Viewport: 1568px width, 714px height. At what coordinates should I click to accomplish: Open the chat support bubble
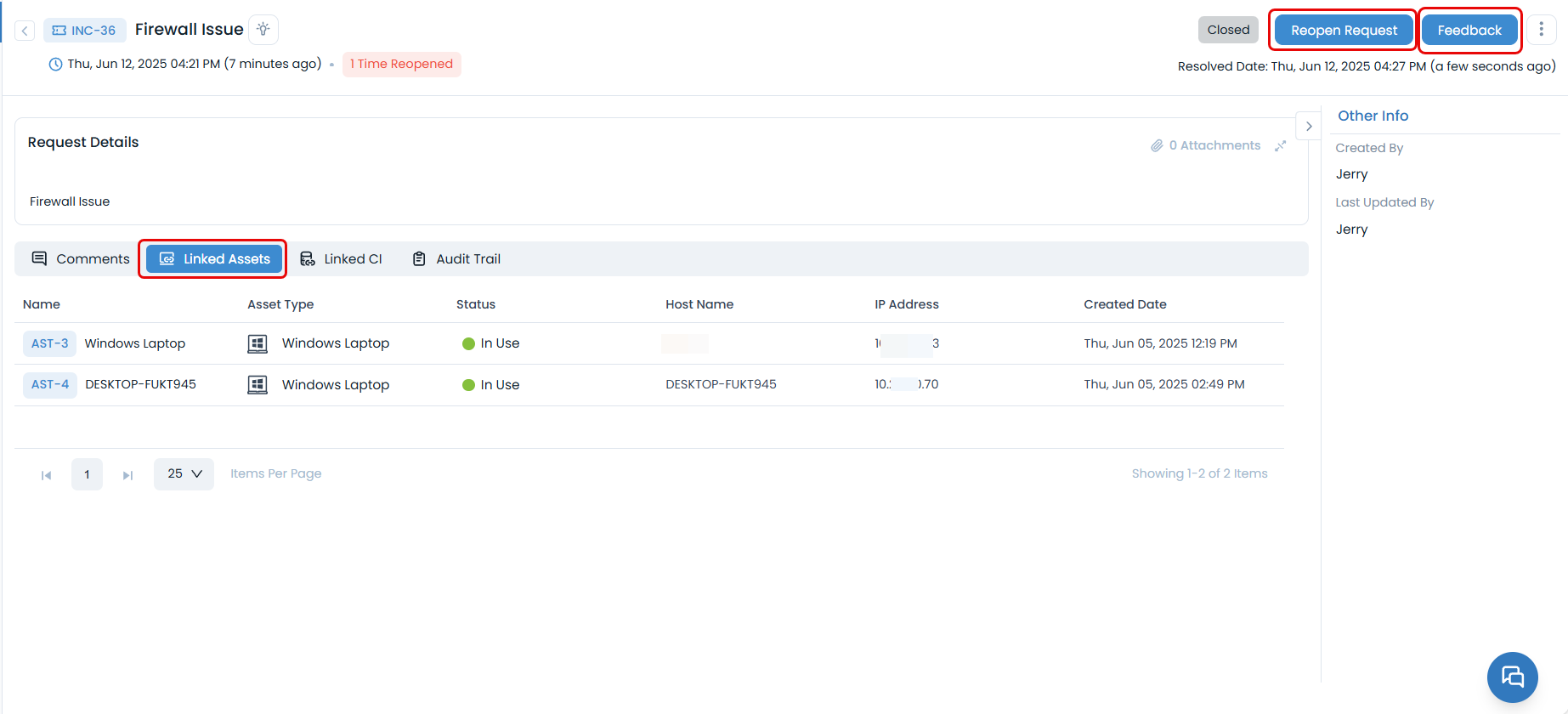pyautogui.click(x=1512, y=677)
